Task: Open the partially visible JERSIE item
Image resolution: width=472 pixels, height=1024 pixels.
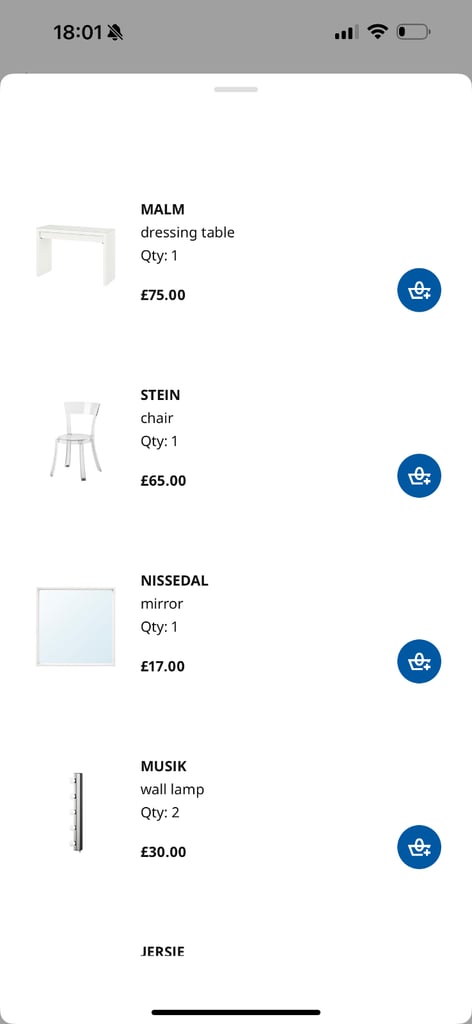Action: tap(163, 951)
